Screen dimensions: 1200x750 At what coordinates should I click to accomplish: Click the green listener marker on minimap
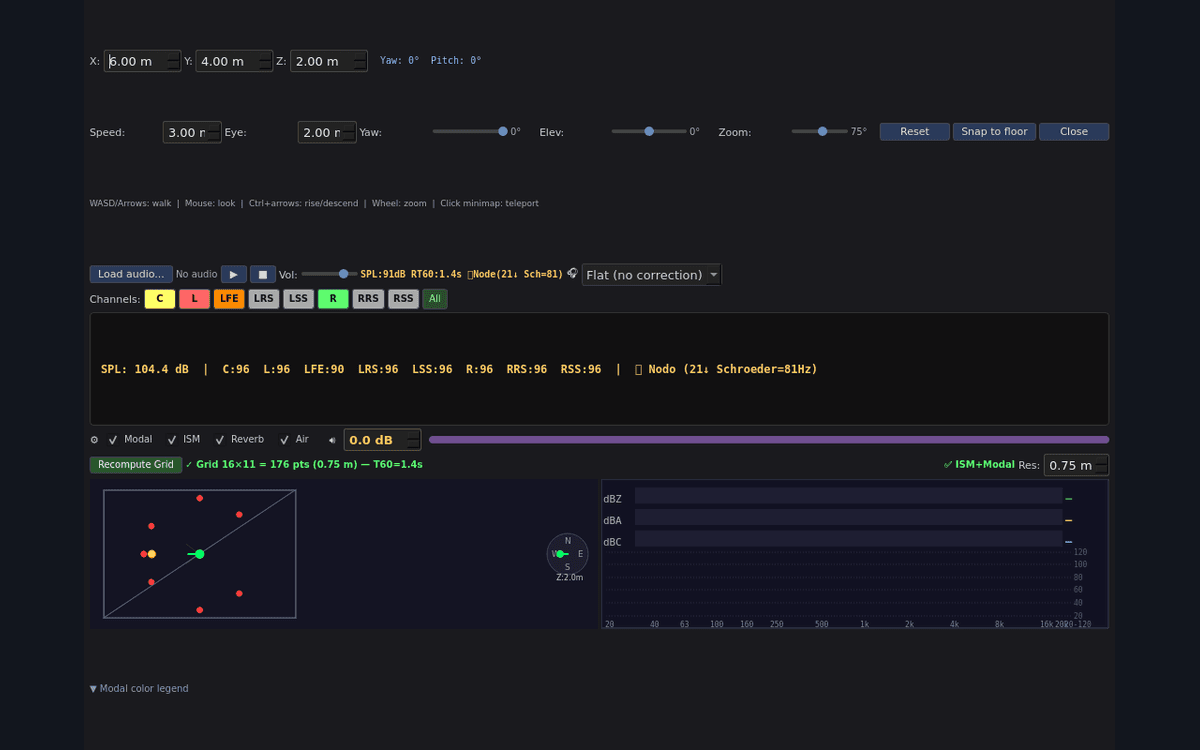(199, 554)
